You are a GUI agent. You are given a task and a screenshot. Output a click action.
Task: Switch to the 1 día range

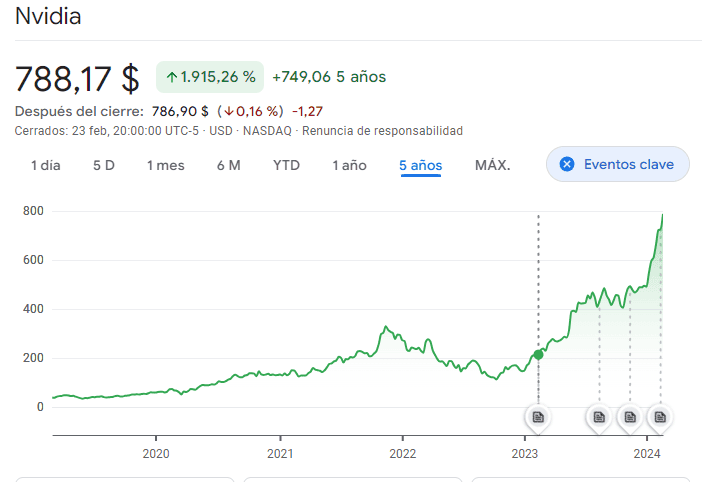pyautogui.click(x=45, y=165)
